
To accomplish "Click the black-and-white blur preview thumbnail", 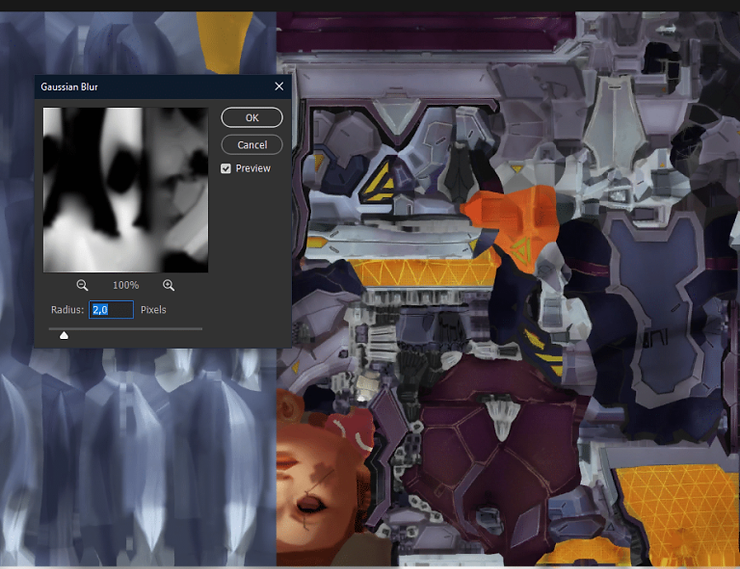I will pos(125,190).
